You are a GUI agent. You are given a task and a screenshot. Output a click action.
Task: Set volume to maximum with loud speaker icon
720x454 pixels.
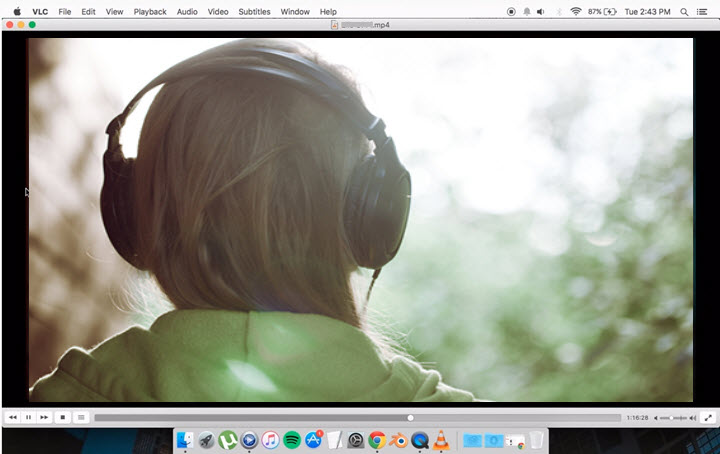(x=693, y=418)
